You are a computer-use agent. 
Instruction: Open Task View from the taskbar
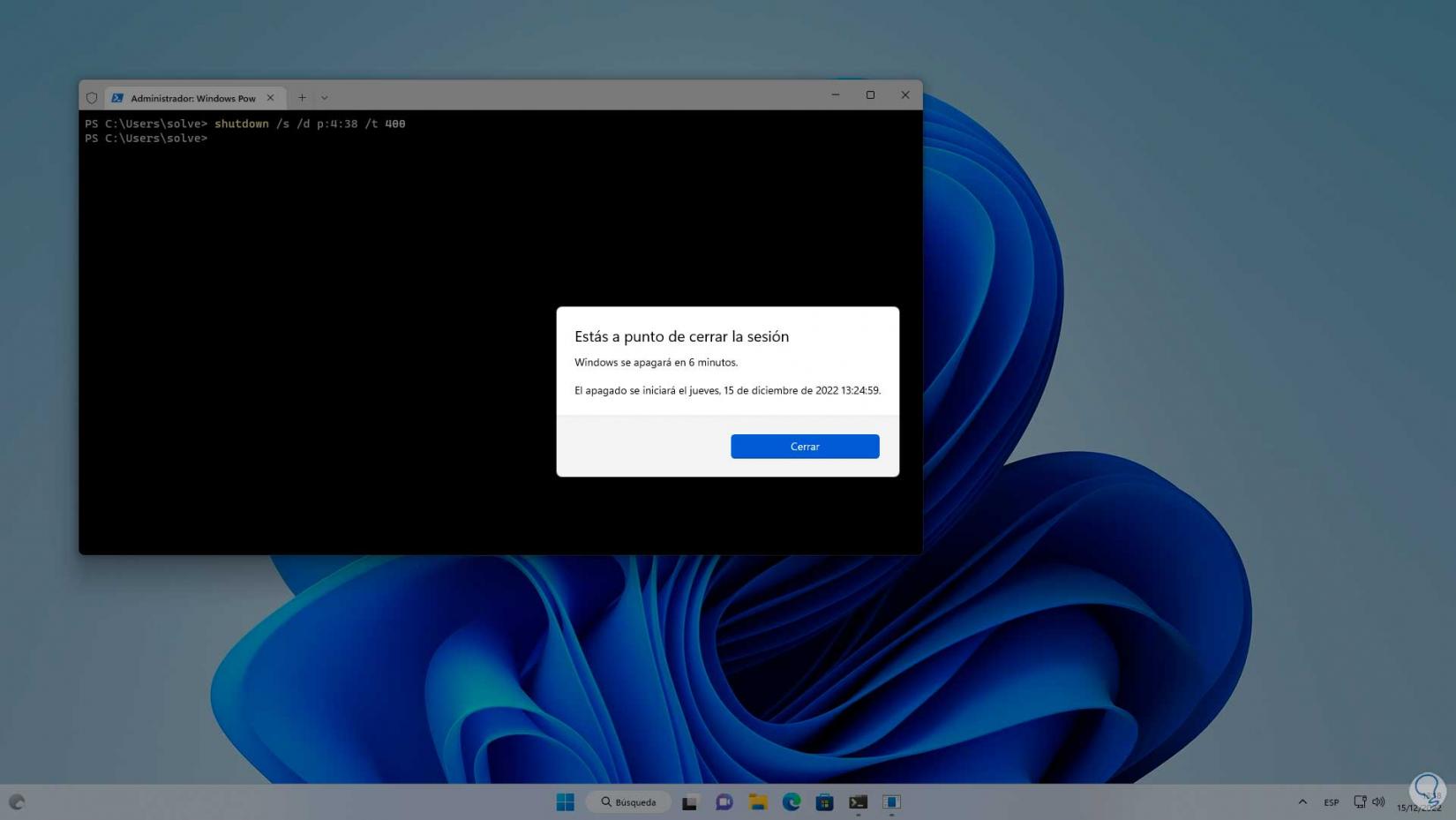(x=690, y=801)
